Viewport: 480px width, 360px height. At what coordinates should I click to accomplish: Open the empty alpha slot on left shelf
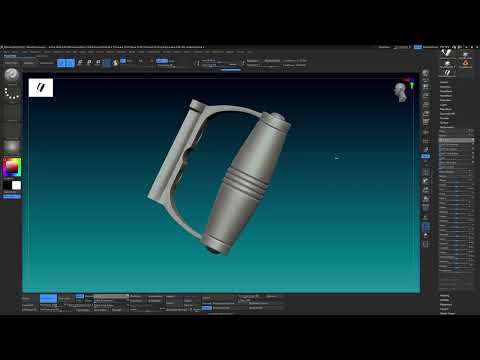tap(12, 112)
